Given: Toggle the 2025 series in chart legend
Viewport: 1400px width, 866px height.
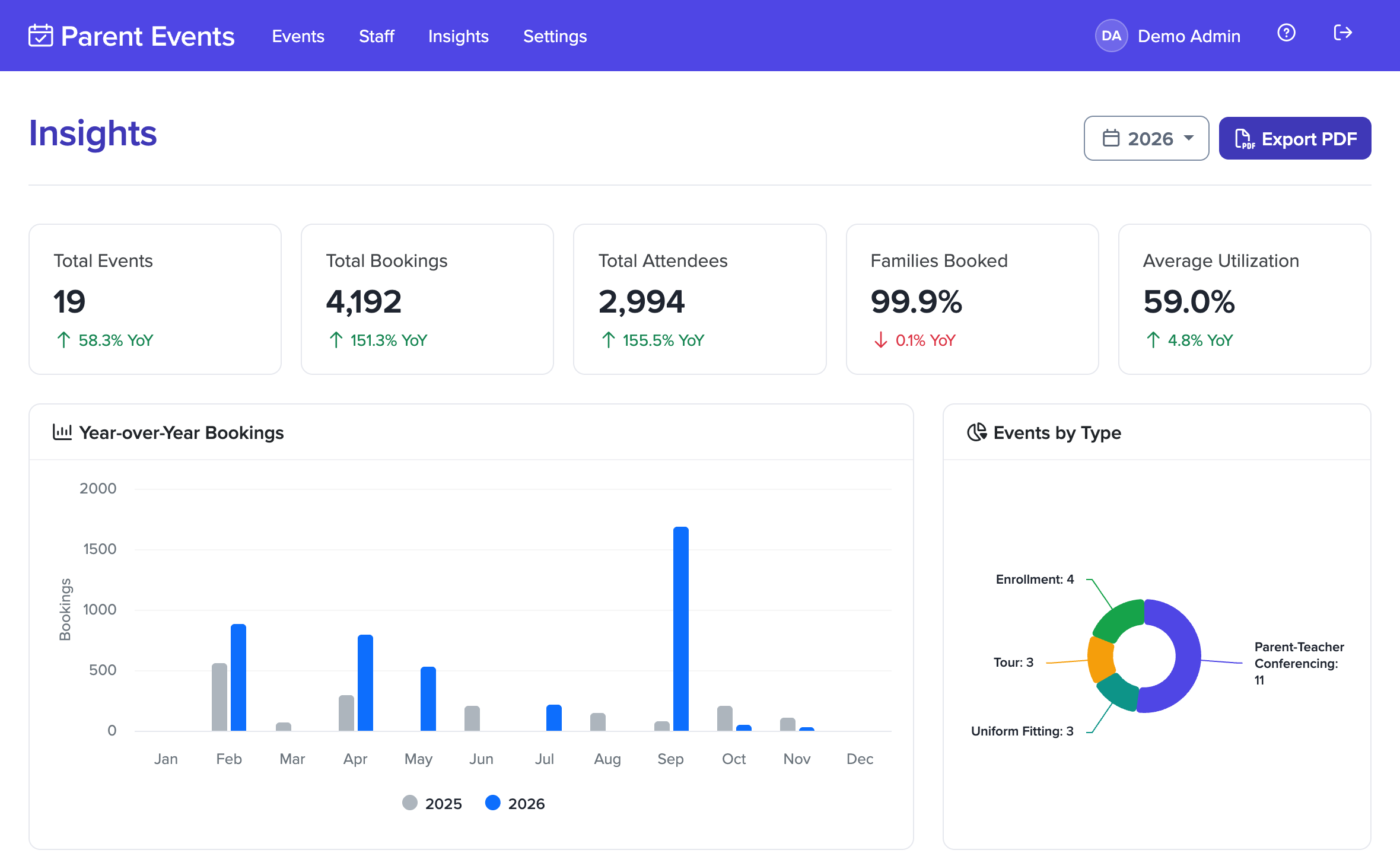Looking at the screenshot, I should click(x=432, y=803).
